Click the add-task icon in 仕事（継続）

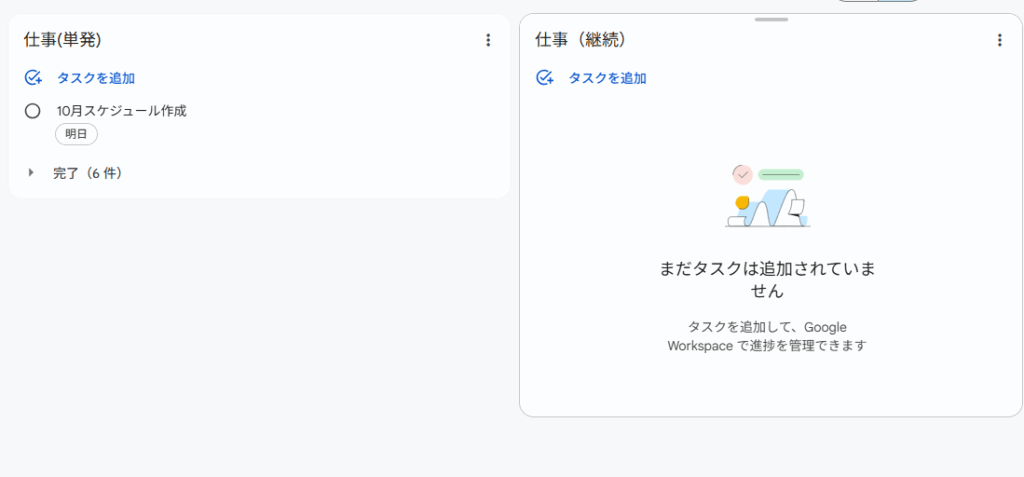[x=545, y=78]
